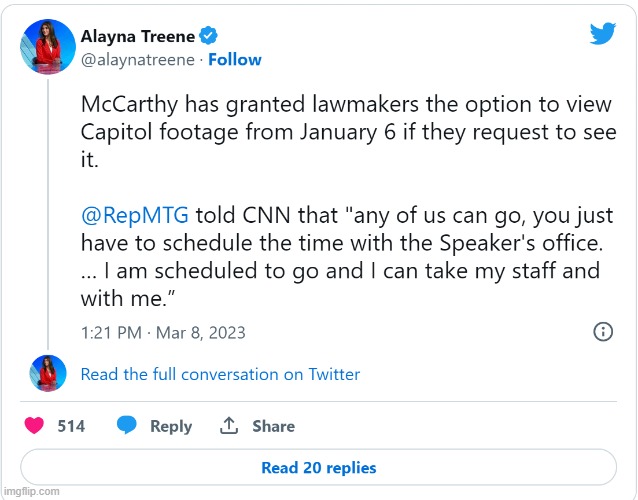
Task: Click the 1:21 PM Mar 8, 2023 timestamp
Action: 163,332
